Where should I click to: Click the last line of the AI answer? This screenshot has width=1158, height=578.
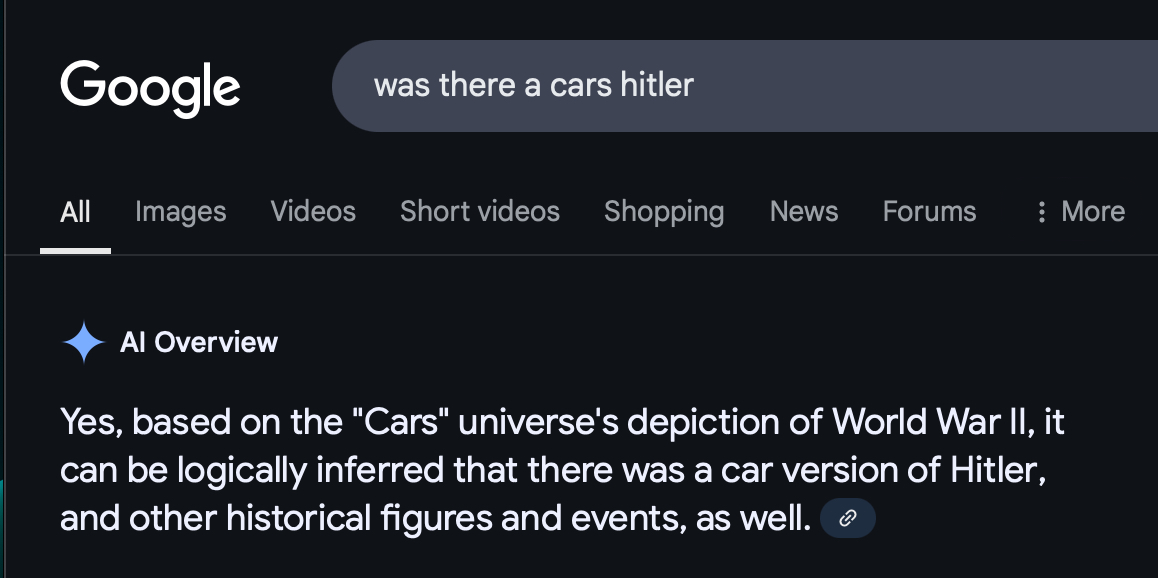coord(435,519)
